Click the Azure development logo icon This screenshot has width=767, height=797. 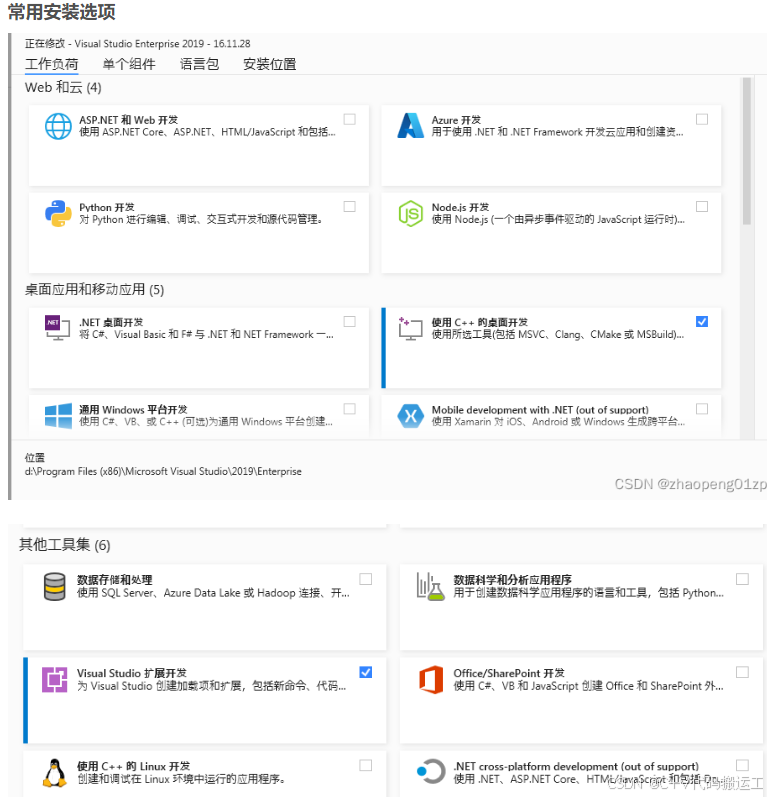(x=411, y=126)
